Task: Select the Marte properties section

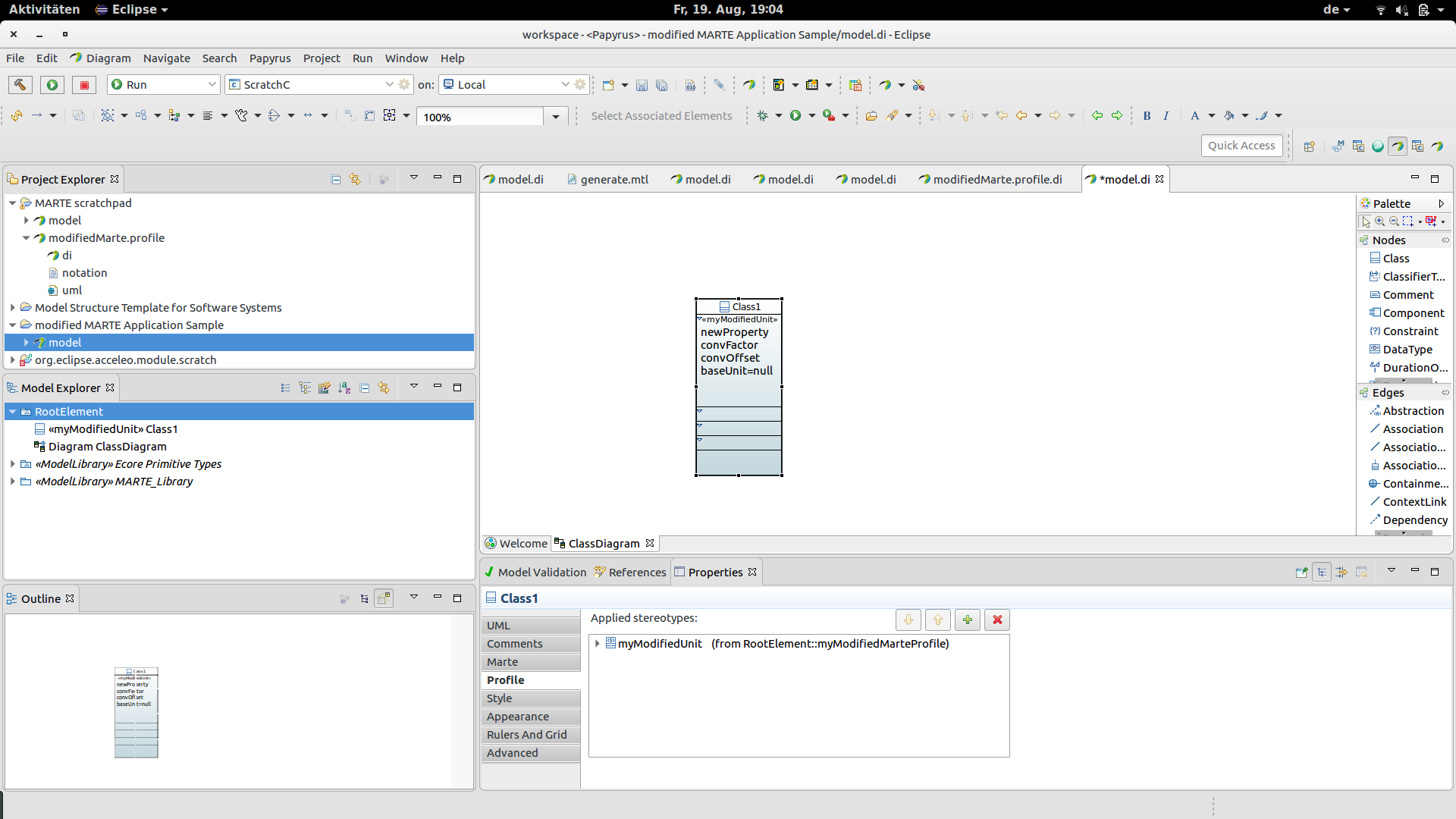Action: click(531, 662)
